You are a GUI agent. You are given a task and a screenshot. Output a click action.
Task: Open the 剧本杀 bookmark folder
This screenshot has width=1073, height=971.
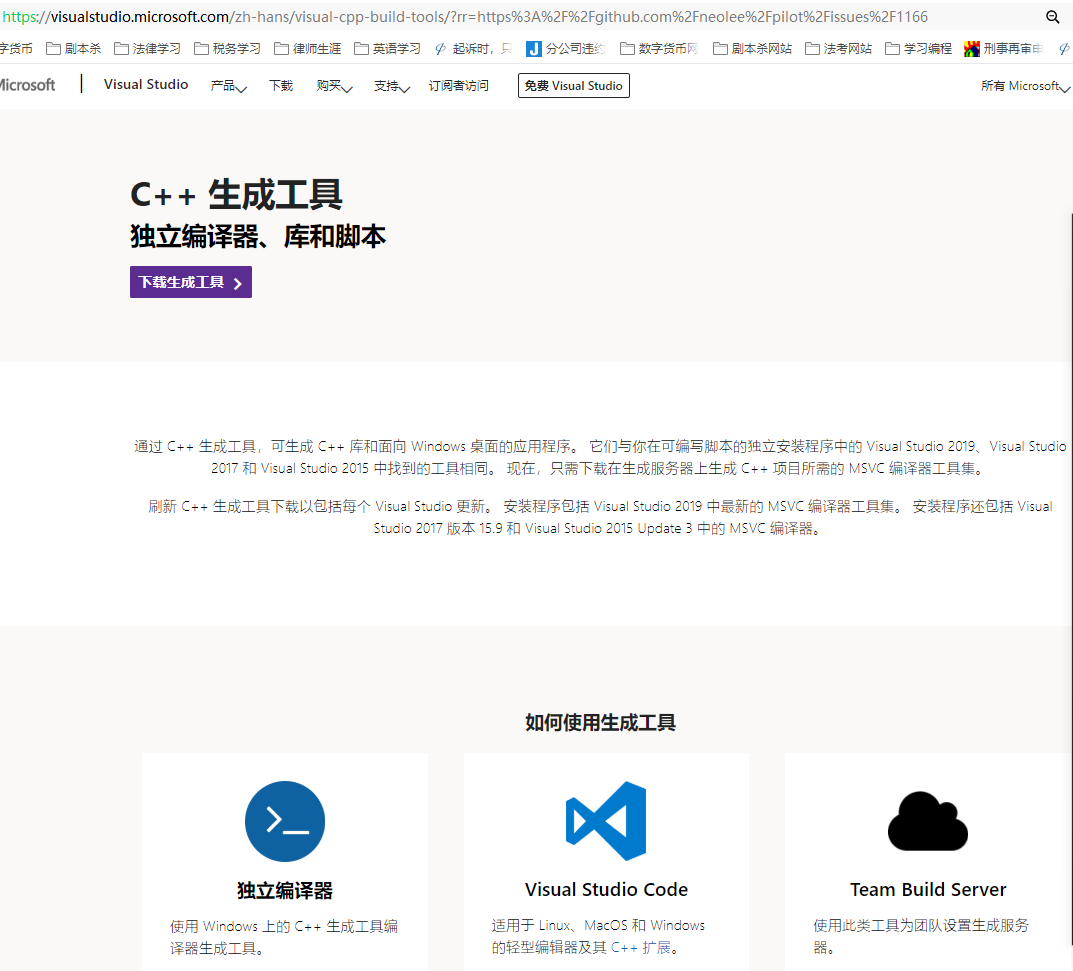[74, 49]
